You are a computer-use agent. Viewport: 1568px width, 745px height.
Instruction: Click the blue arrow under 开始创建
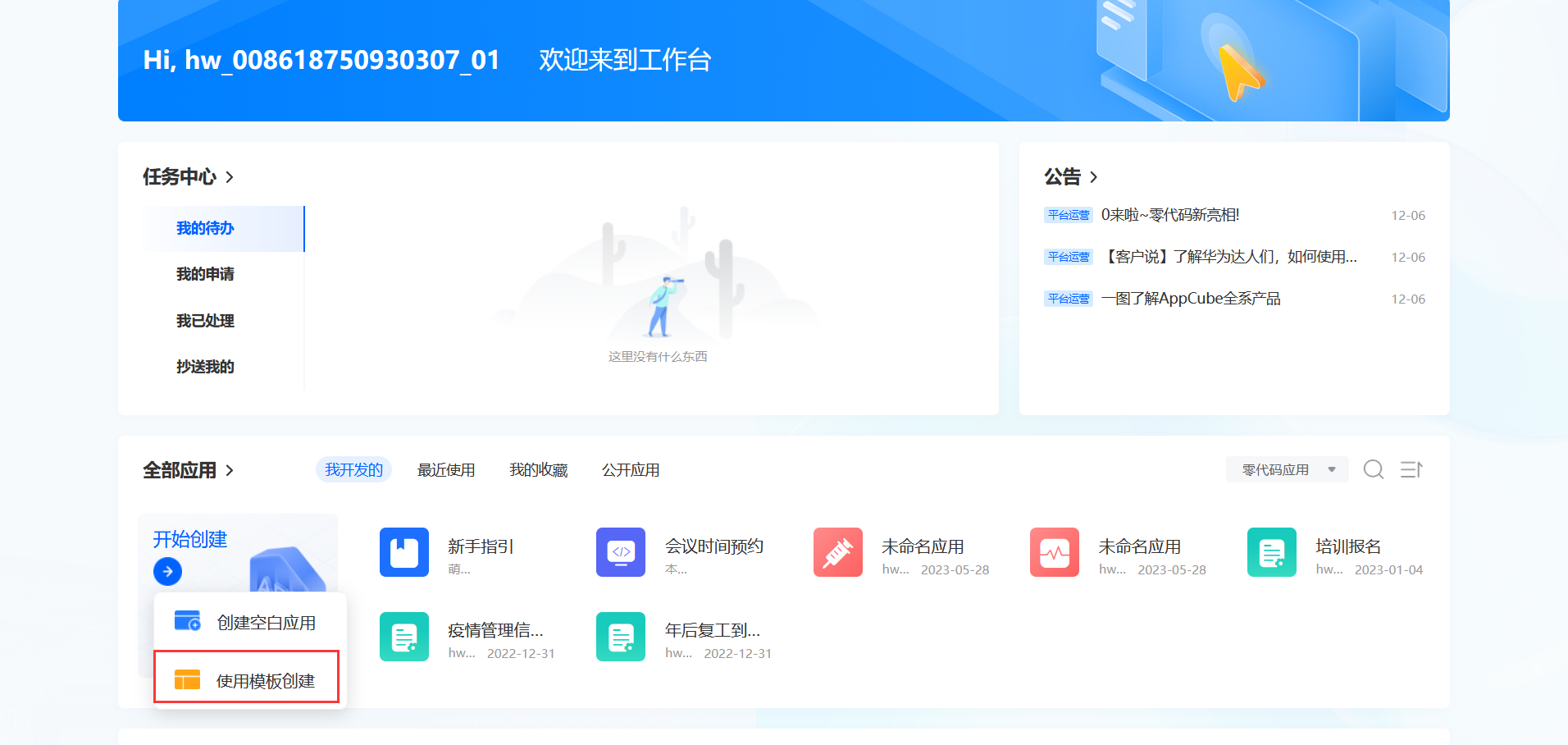click(167, 571)
